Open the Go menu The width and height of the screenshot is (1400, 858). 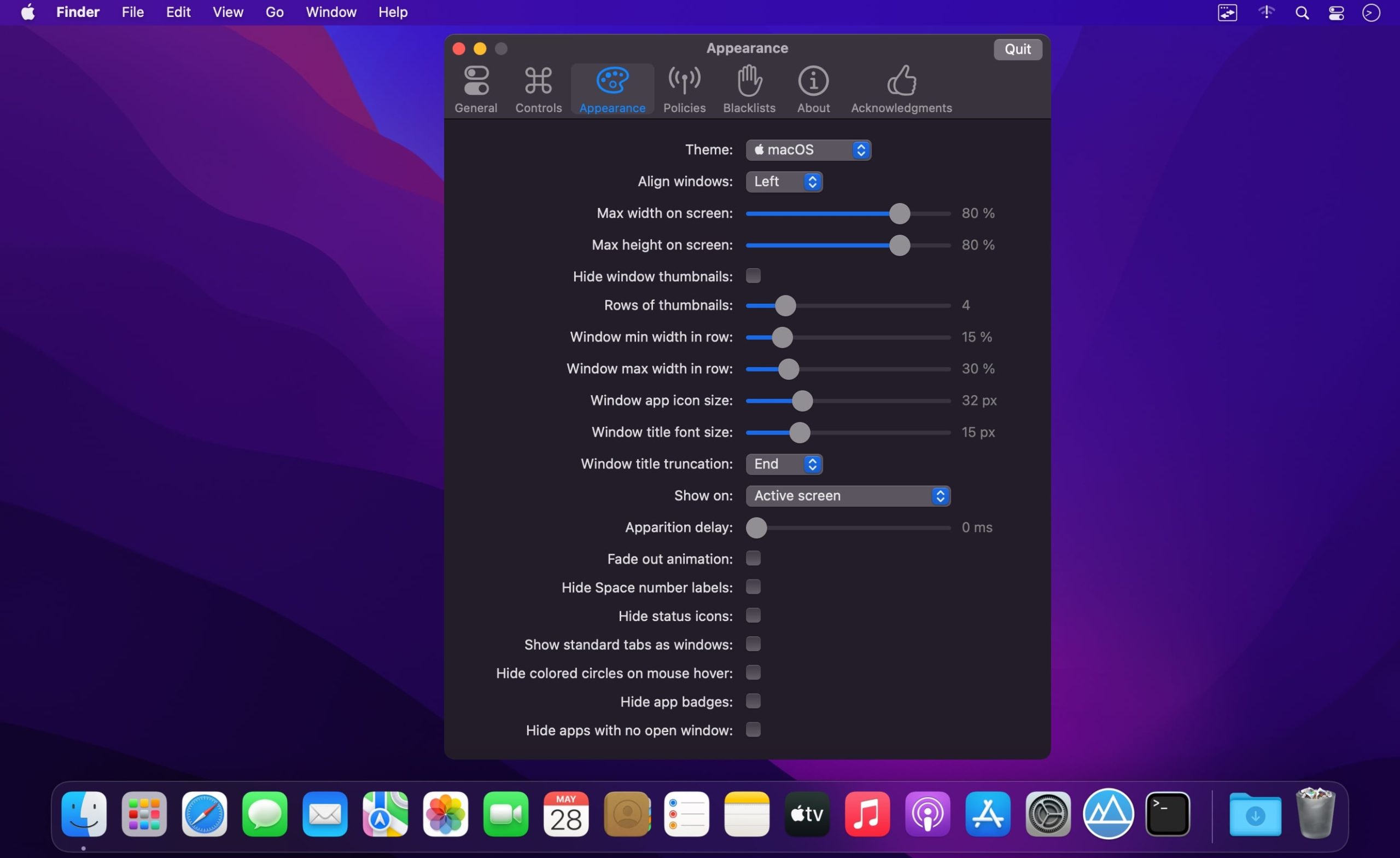pyautogui.click(x=275, y=12)
